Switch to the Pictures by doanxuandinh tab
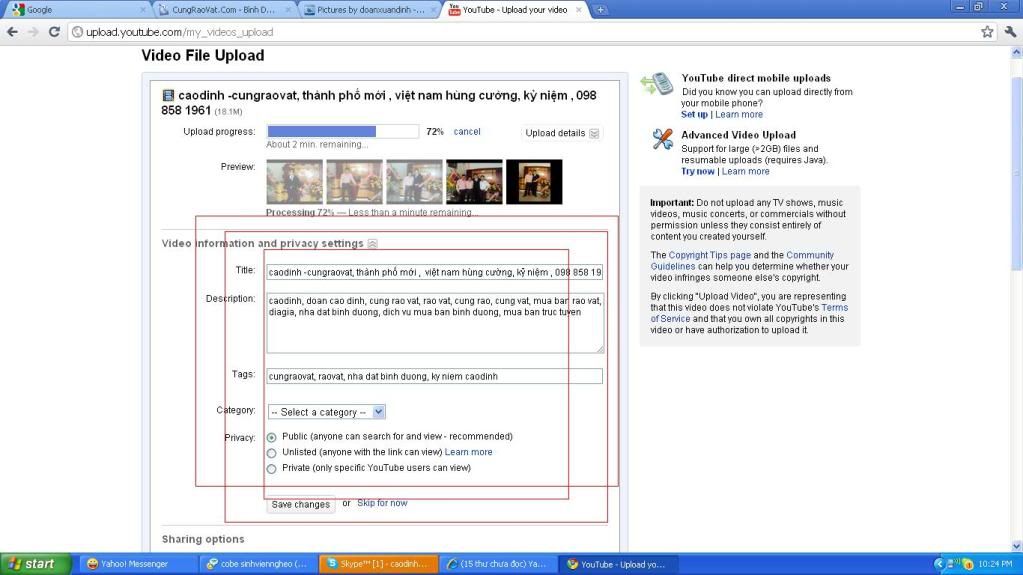This screenshot has width=1023, height=575. click(371, 10)
